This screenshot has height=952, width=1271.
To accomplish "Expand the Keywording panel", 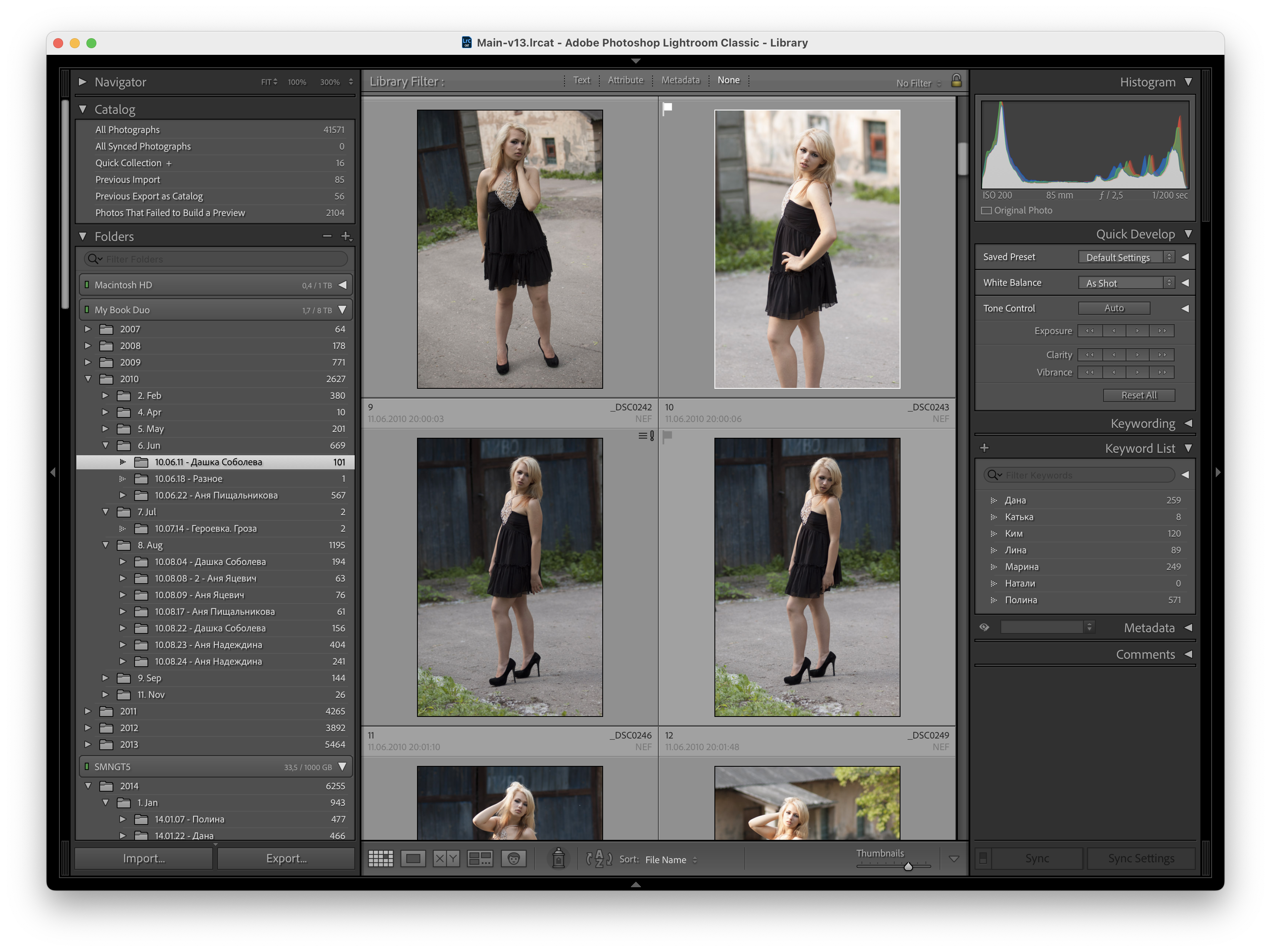I will (x=1188, y=423).
